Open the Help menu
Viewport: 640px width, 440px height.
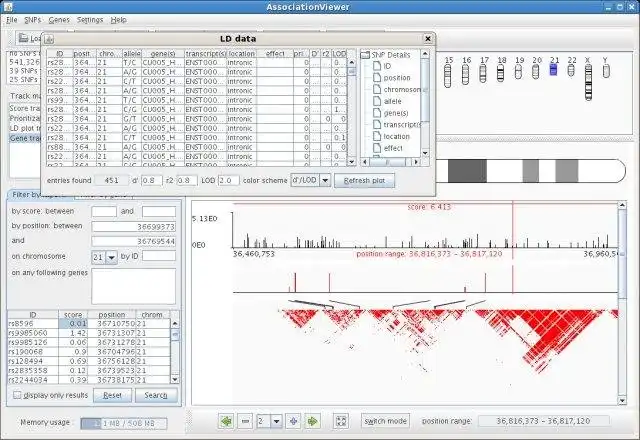(x=118, y=20)
